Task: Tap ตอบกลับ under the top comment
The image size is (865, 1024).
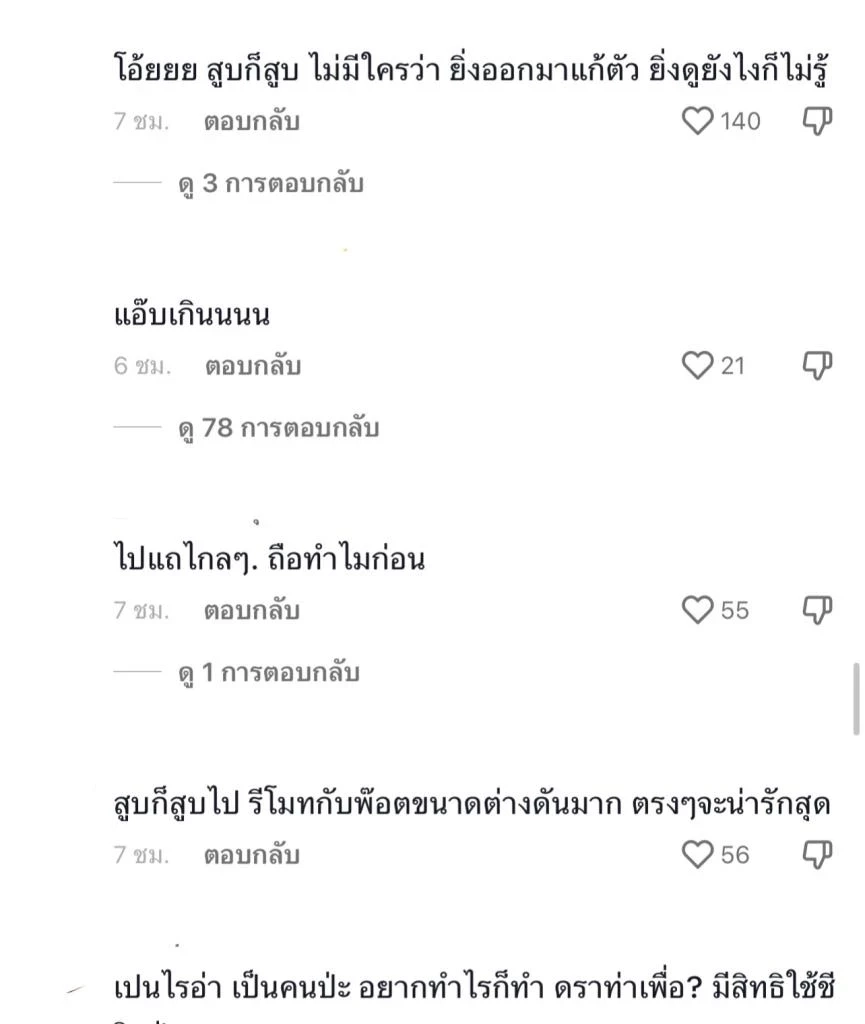Action: [249, 122]
